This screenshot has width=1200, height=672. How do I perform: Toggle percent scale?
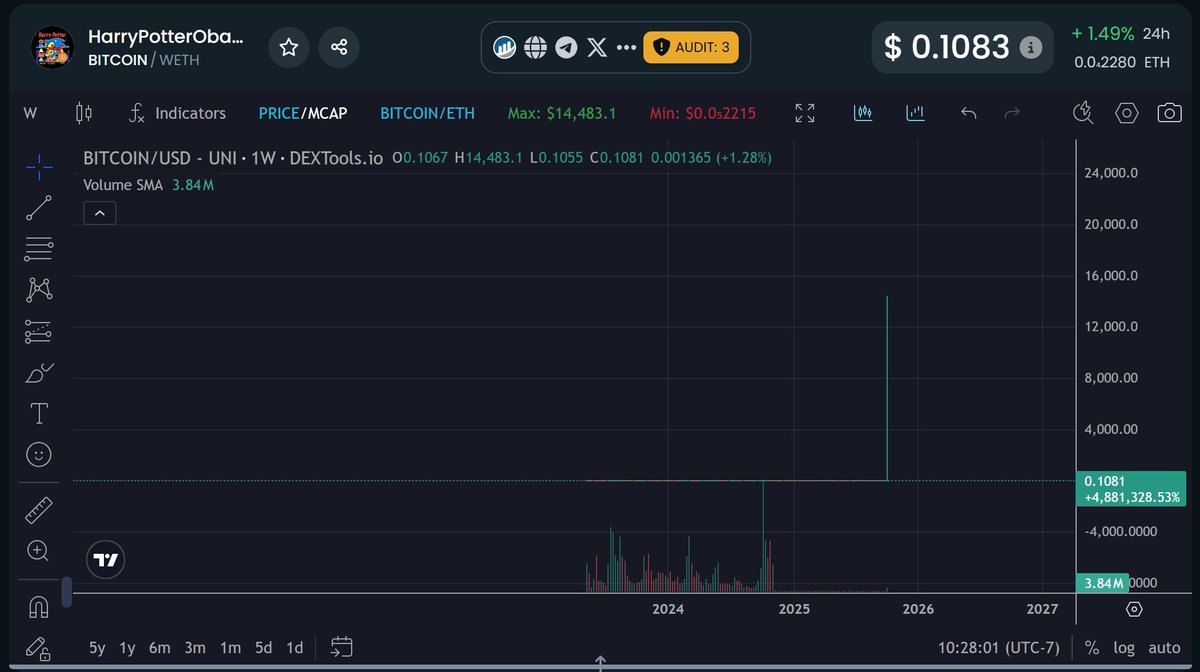point(1091,648)
